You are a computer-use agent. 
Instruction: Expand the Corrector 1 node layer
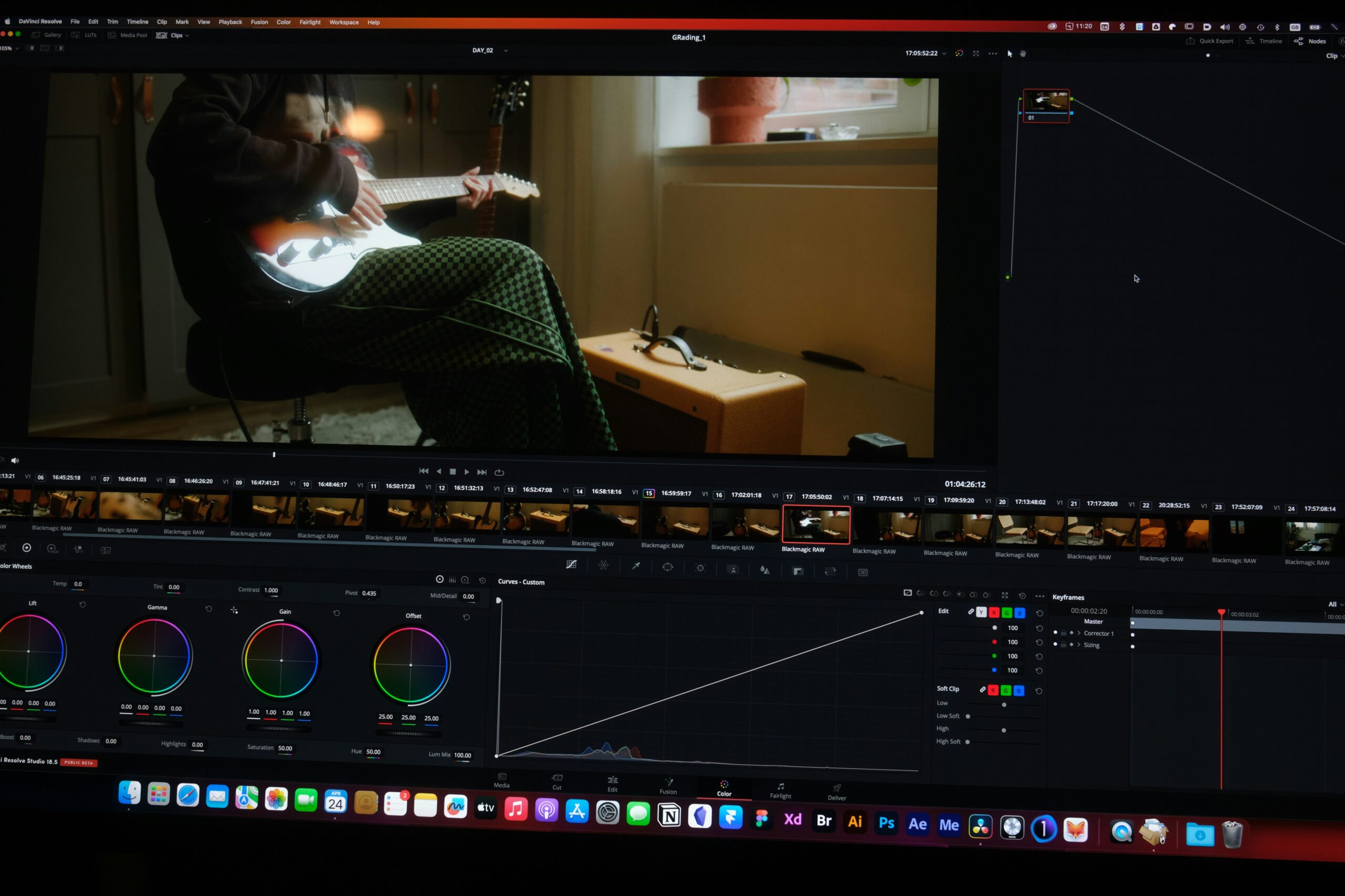[x=1079, y=634]
